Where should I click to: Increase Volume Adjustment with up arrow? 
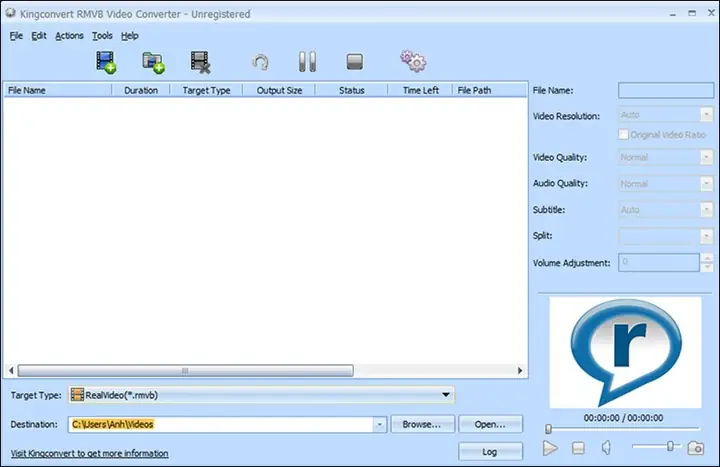pyautogui.click(x=707, y=259)
